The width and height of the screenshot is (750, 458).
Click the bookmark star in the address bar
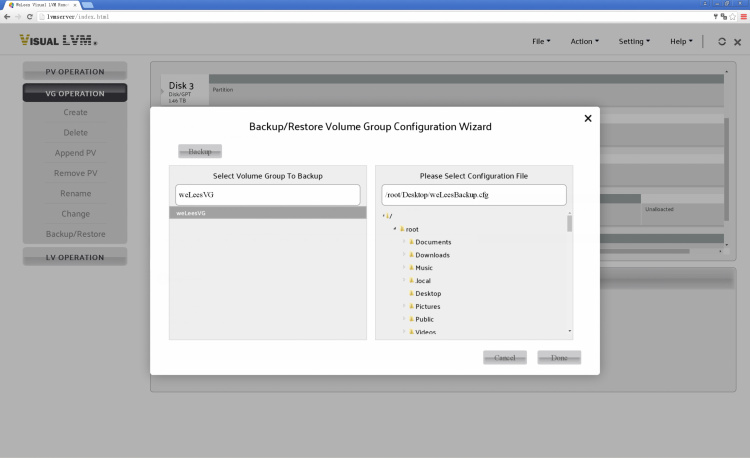point(732,17)
